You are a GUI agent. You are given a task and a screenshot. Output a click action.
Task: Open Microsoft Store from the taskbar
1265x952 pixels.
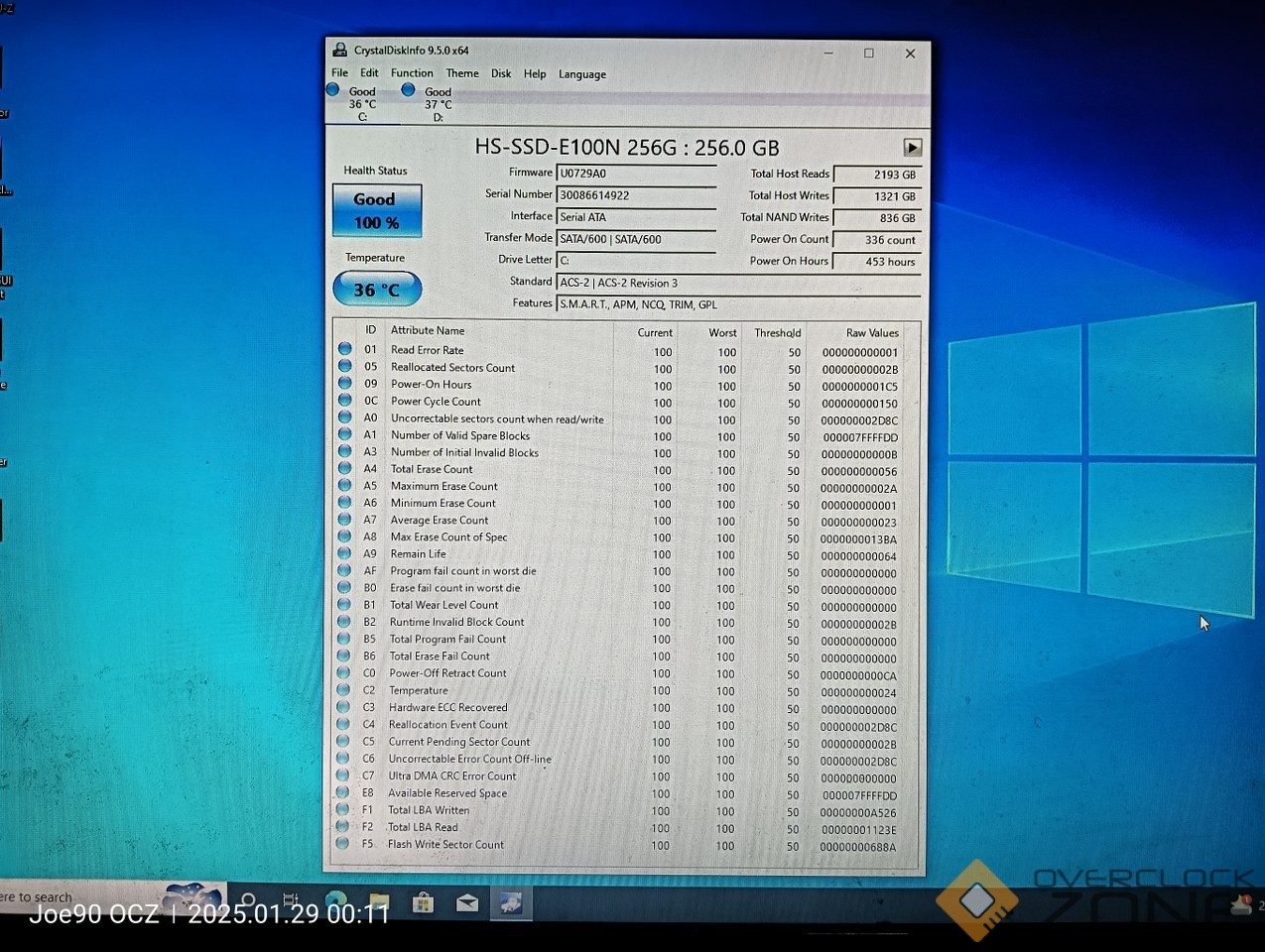[x=423, y=901]
